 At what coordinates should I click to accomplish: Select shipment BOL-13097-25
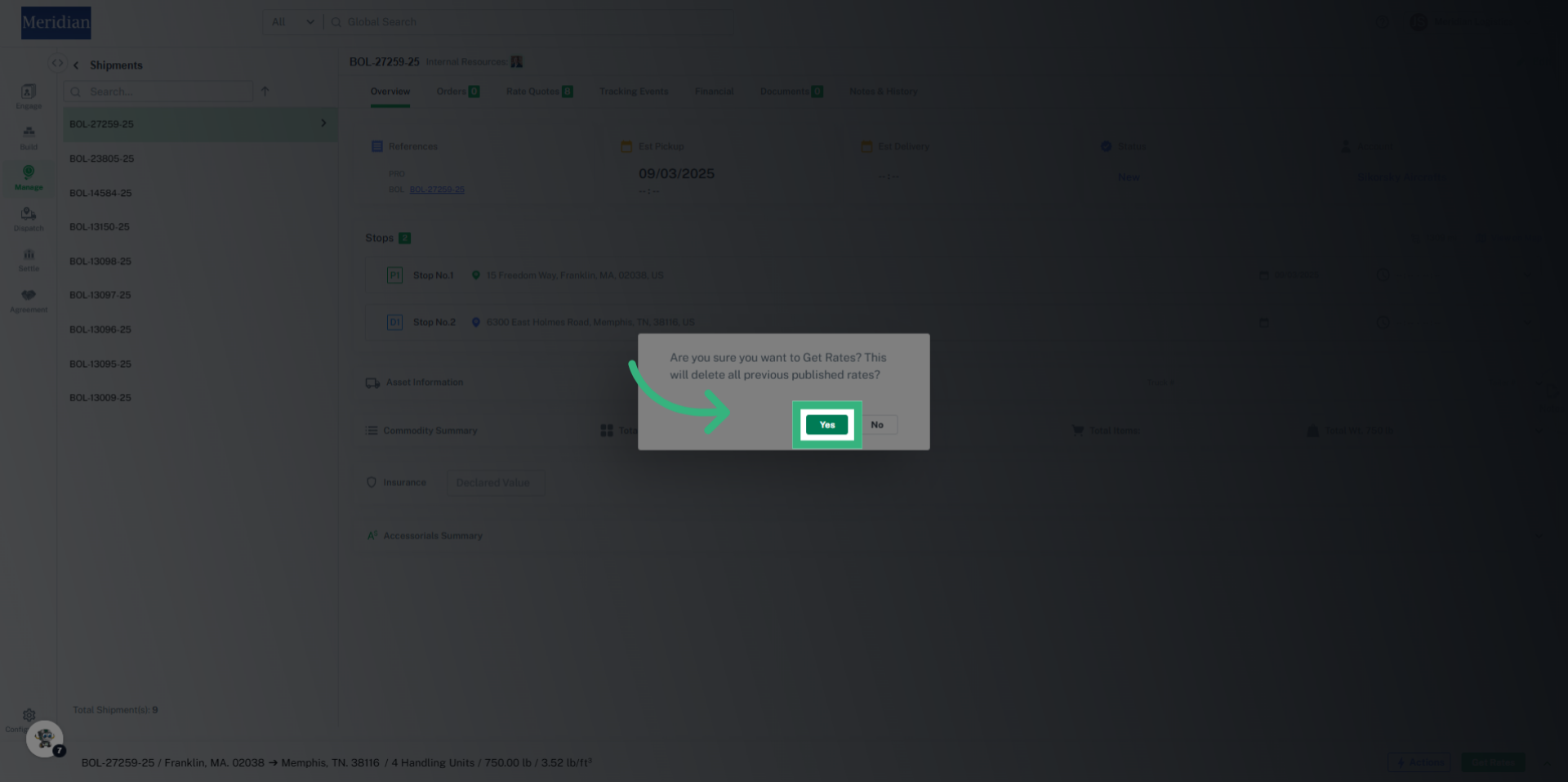point(200,295)
